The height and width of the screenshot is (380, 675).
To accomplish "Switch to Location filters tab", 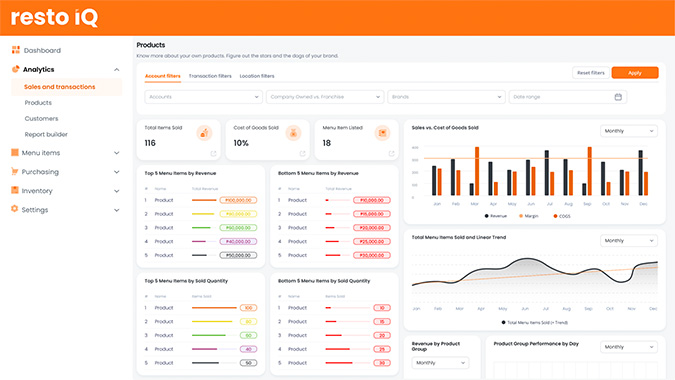I will click(x=257, y=76).
